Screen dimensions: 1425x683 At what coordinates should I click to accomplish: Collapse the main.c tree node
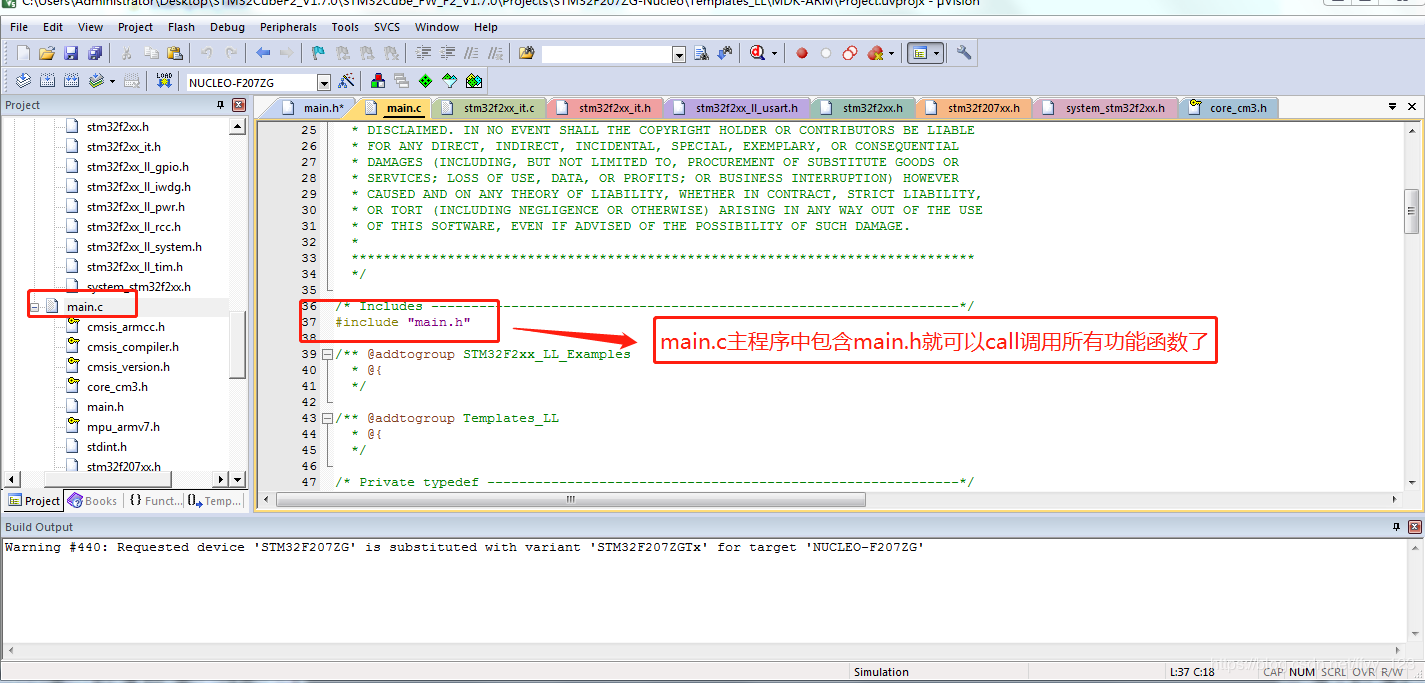34,307
